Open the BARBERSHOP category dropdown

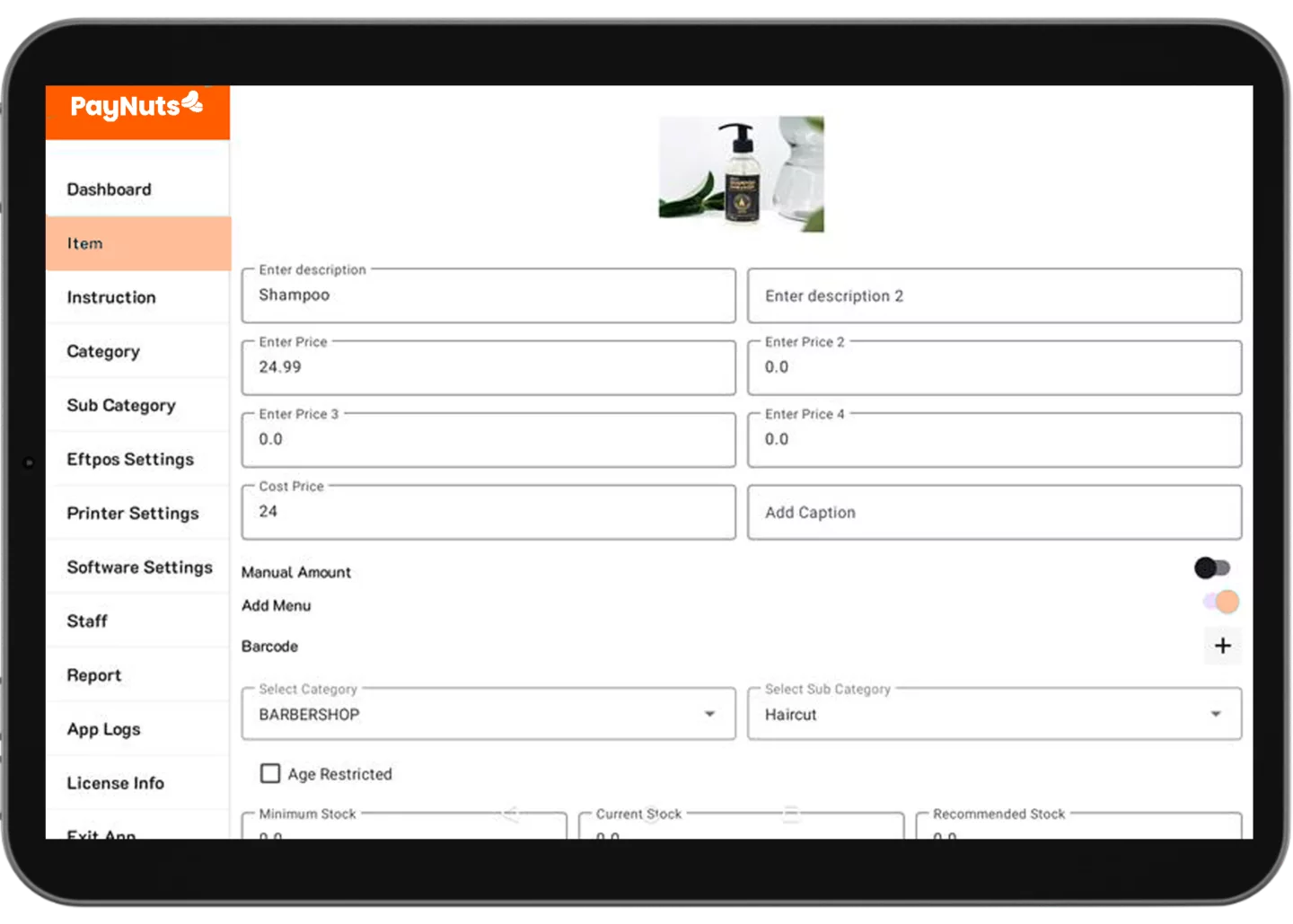pyautogui.click(x=708, y=714)
